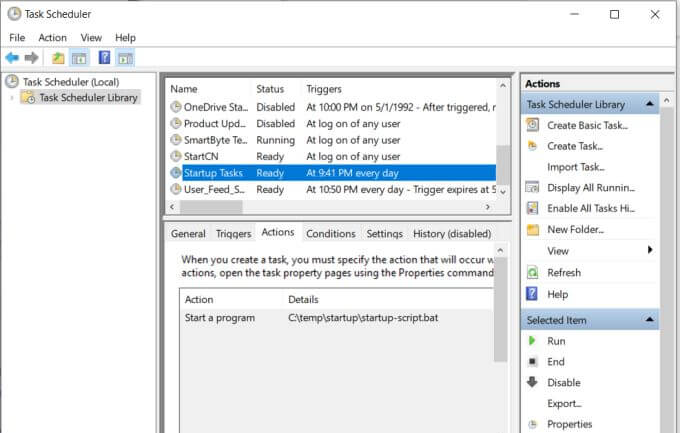Viewport: 680px width, 433px height.
Task: Click the SmartByte Te... task clock icon
Action: pyautogui.click(x=176, y=140)
